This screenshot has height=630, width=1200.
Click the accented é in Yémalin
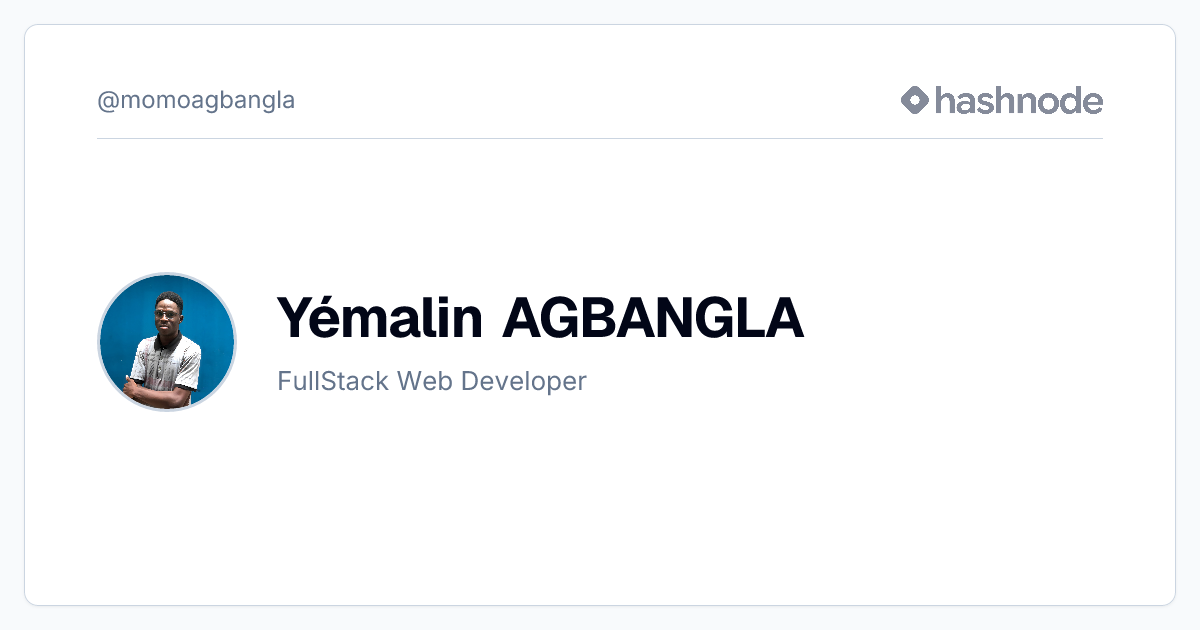pyautogui.click(x=339, y=318)
